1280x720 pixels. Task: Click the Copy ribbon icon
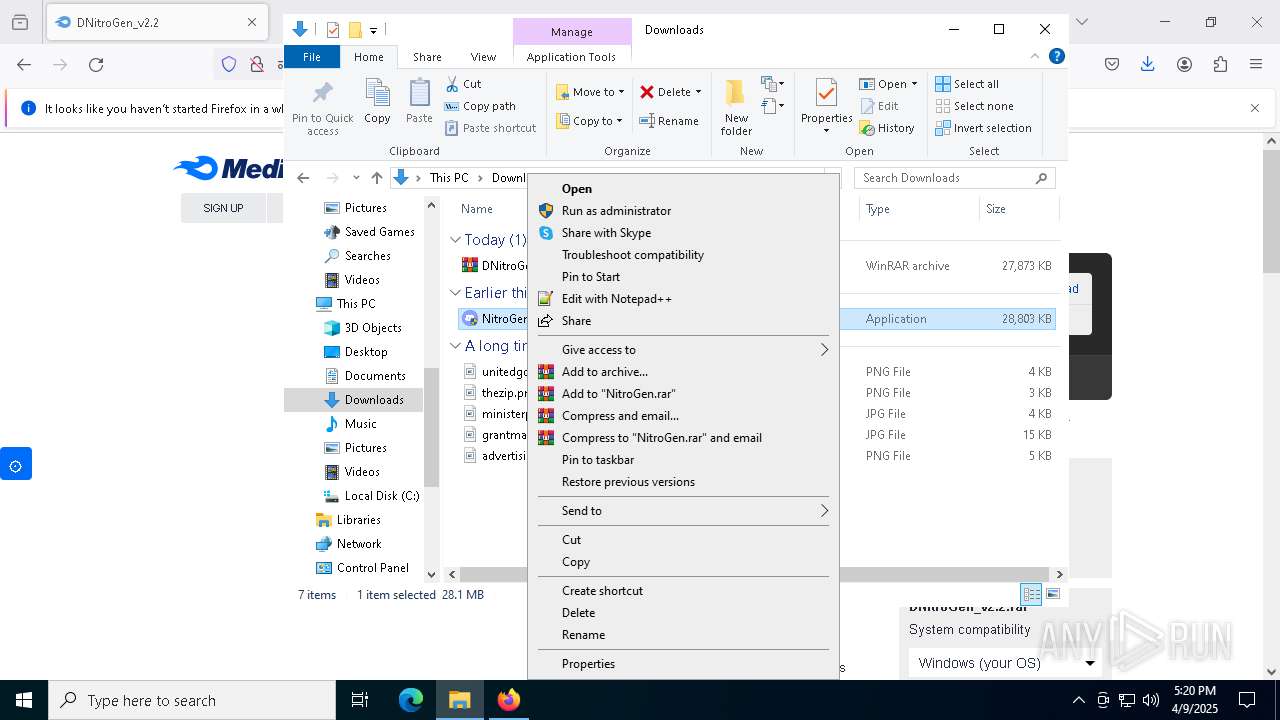[x=377, y=102]
